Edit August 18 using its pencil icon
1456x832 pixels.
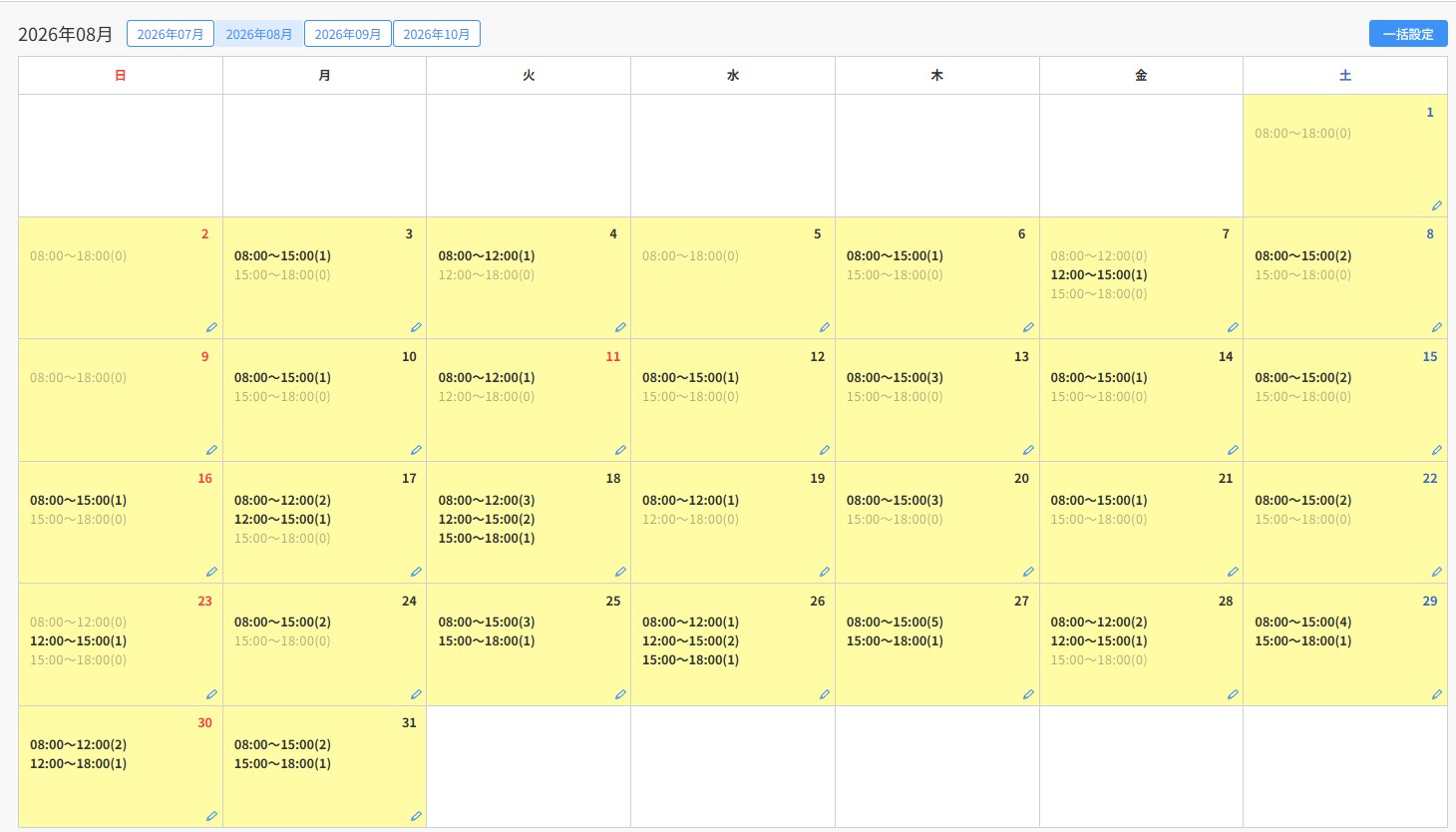coord(620,572)
